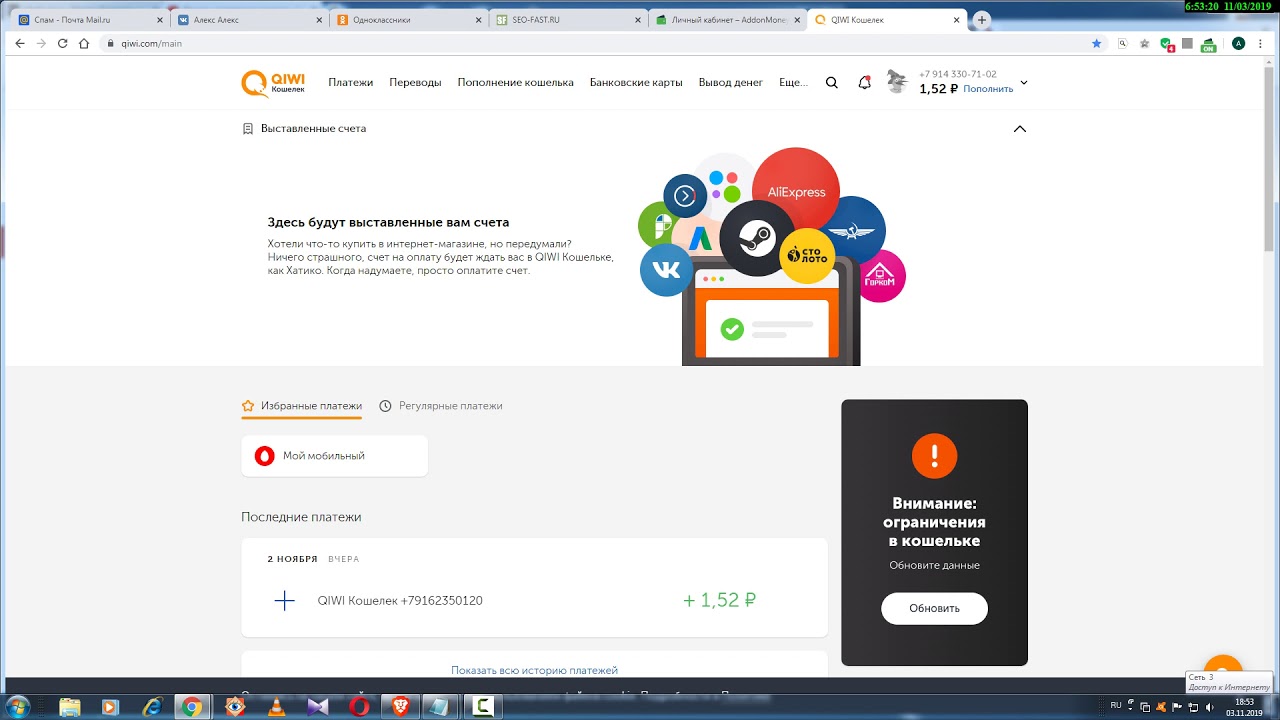Open Camtasia from the taskbar
The image size is (1280, 720).
[x=483, y=707]
